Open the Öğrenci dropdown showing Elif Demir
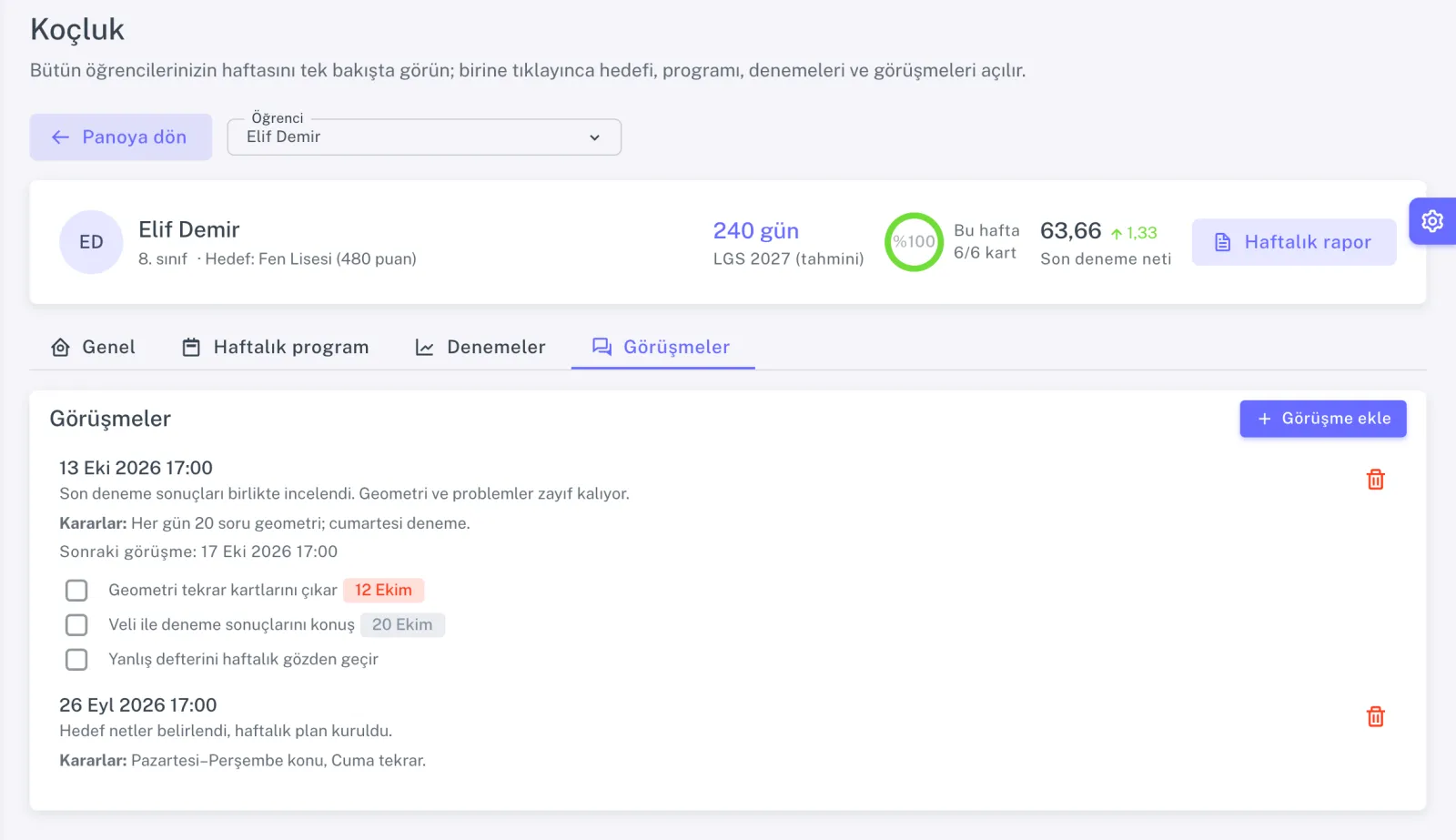 (x=424, y=137)
